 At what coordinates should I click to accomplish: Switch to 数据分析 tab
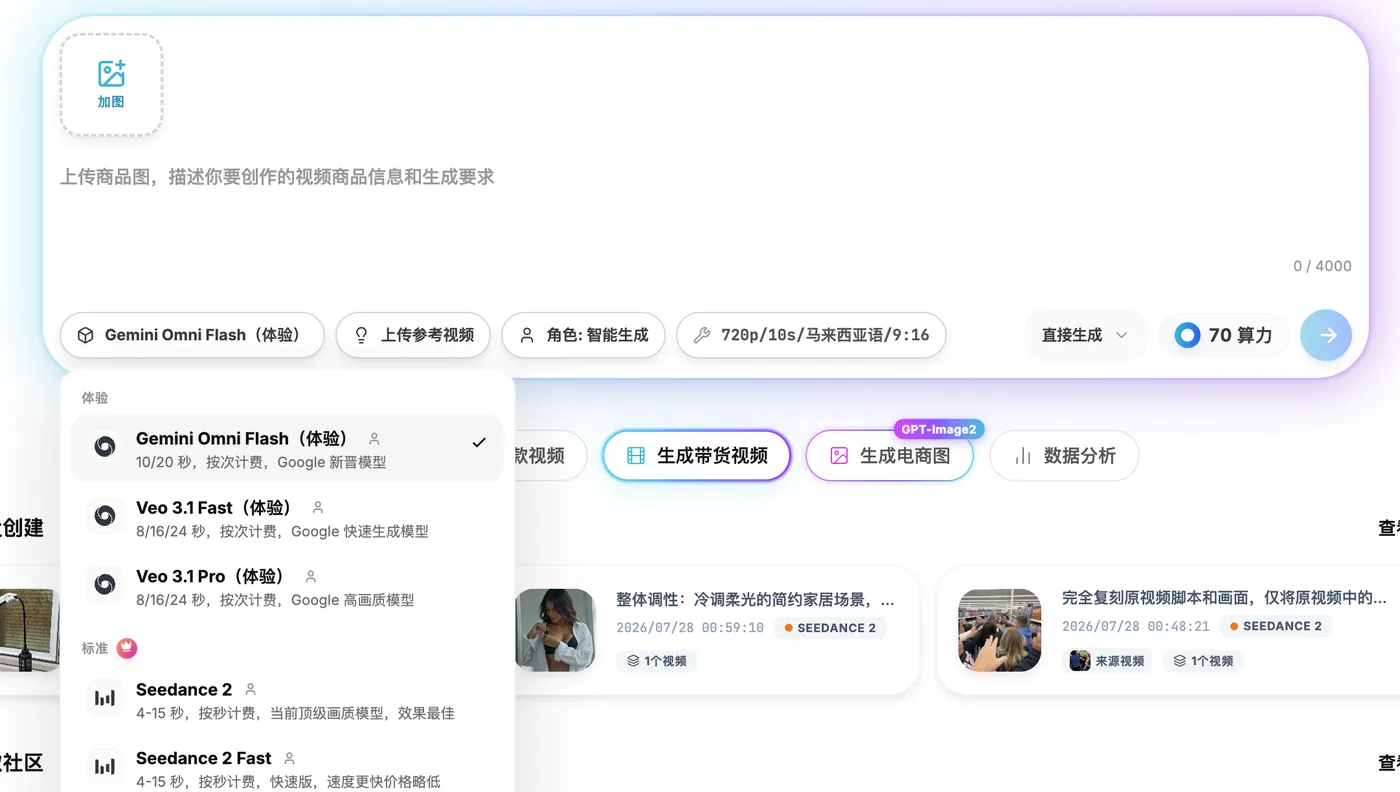[x=1064, y=456]
